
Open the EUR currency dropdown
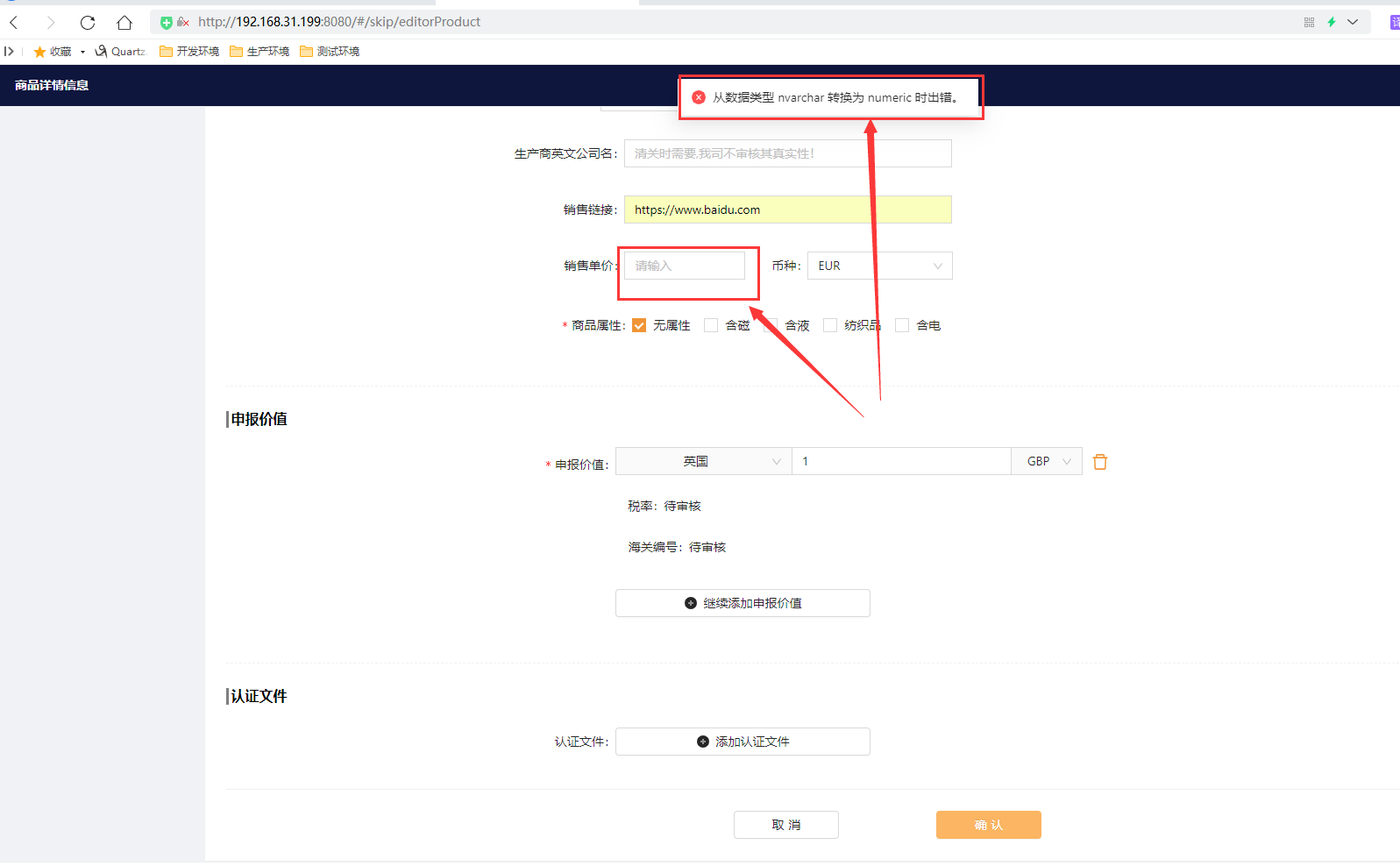pyautogui.click(x=879, y=266)
